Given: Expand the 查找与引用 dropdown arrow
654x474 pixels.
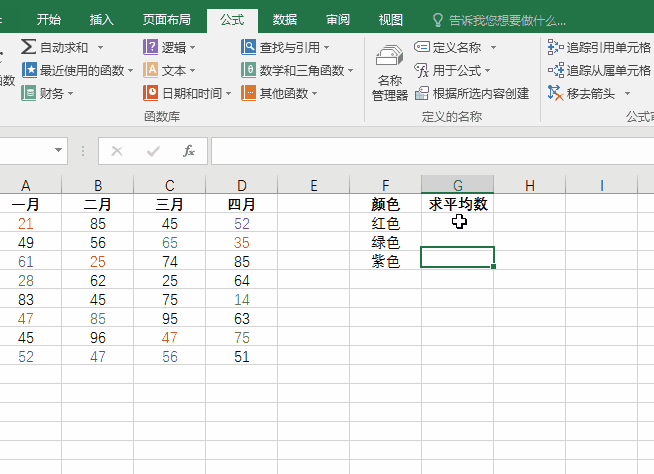Looking at the screenshot, I should pos(326,48).
